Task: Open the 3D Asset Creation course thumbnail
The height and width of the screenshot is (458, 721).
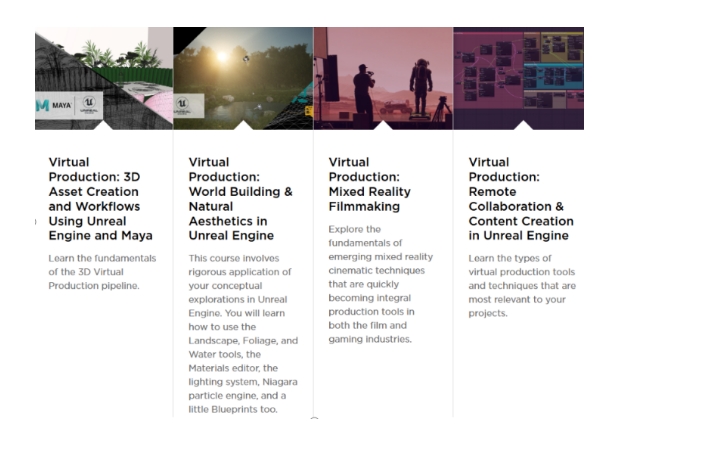Action: click(x=104, y=78)
